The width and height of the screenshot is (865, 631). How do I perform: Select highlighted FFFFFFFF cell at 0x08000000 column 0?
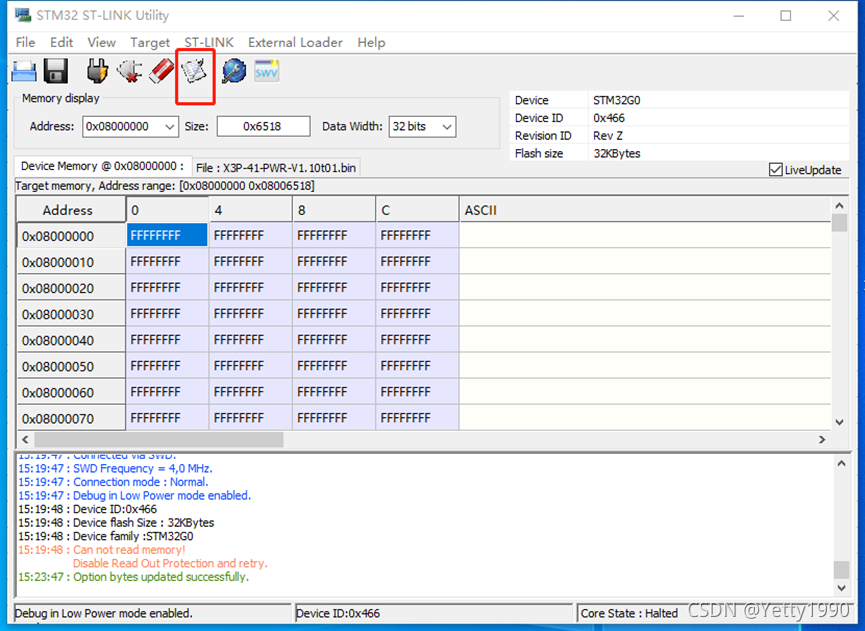tap(168, 236)
